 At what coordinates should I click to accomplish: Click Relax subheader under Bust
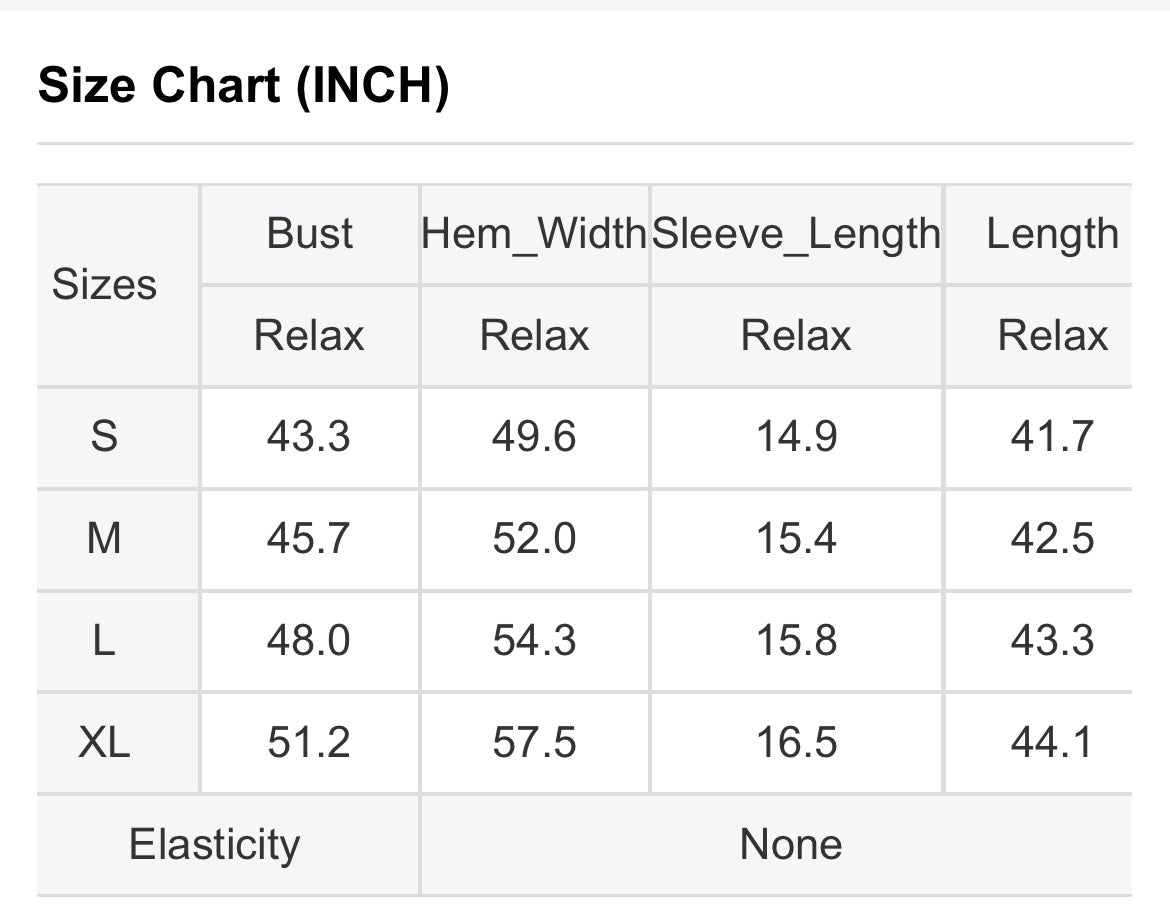309,336
